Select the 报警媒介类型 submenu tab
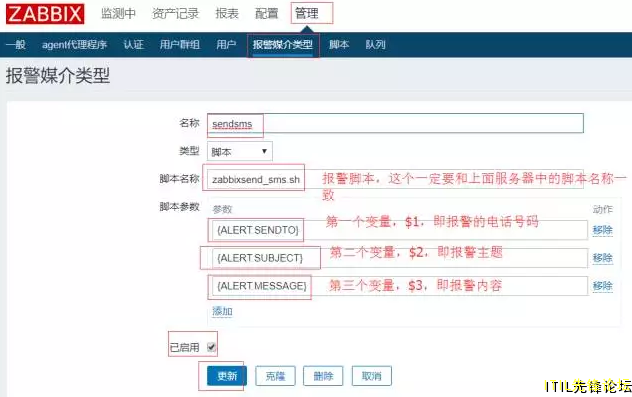This screenshot has width=632, height=397. coord(283,44)
